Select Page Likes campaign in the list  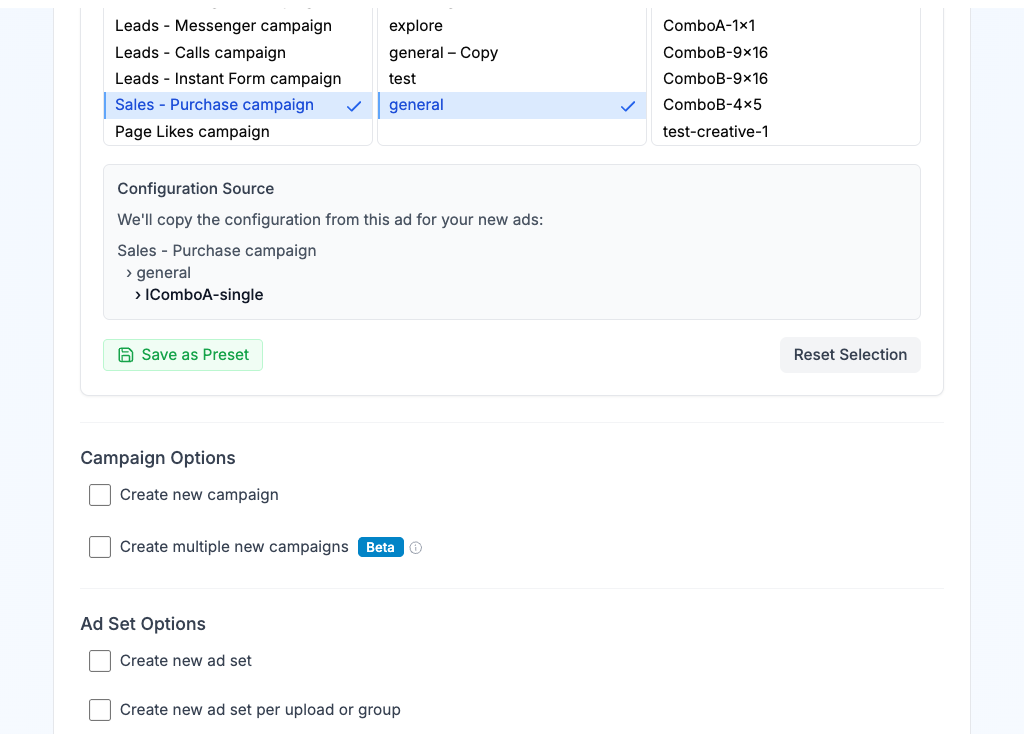click(x=192, y=132)
